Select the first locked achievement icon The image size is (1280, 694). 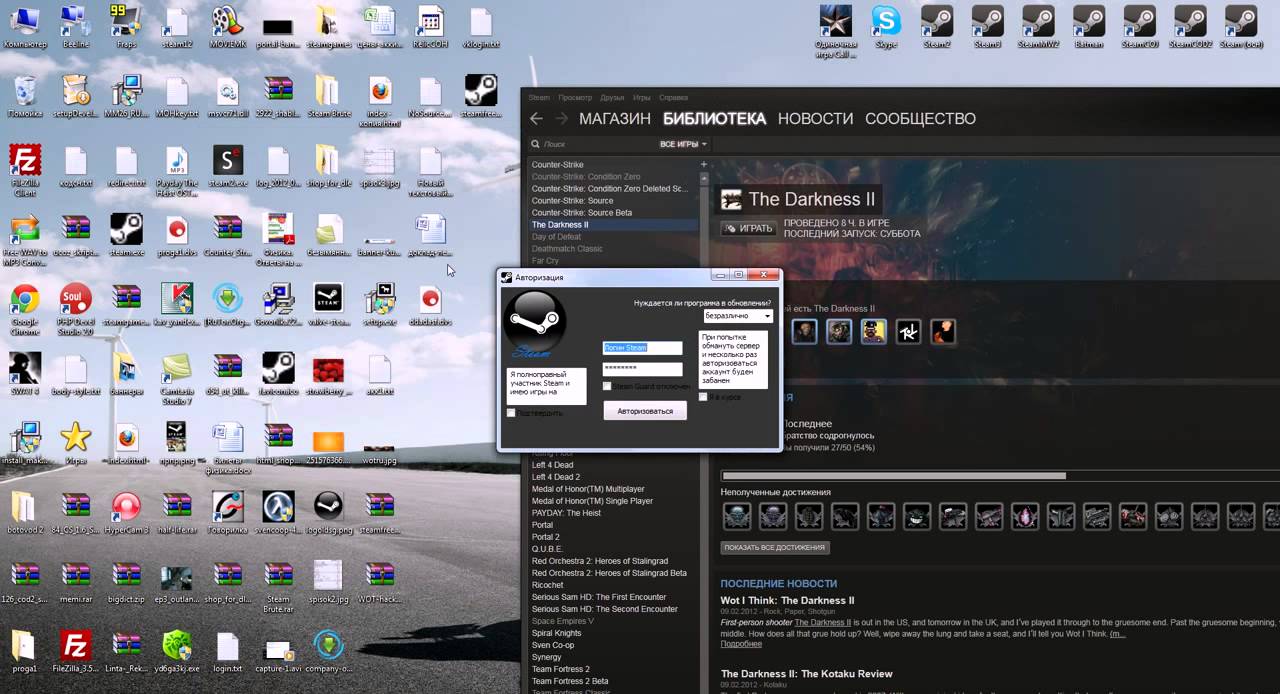click(x=737, y=516)
